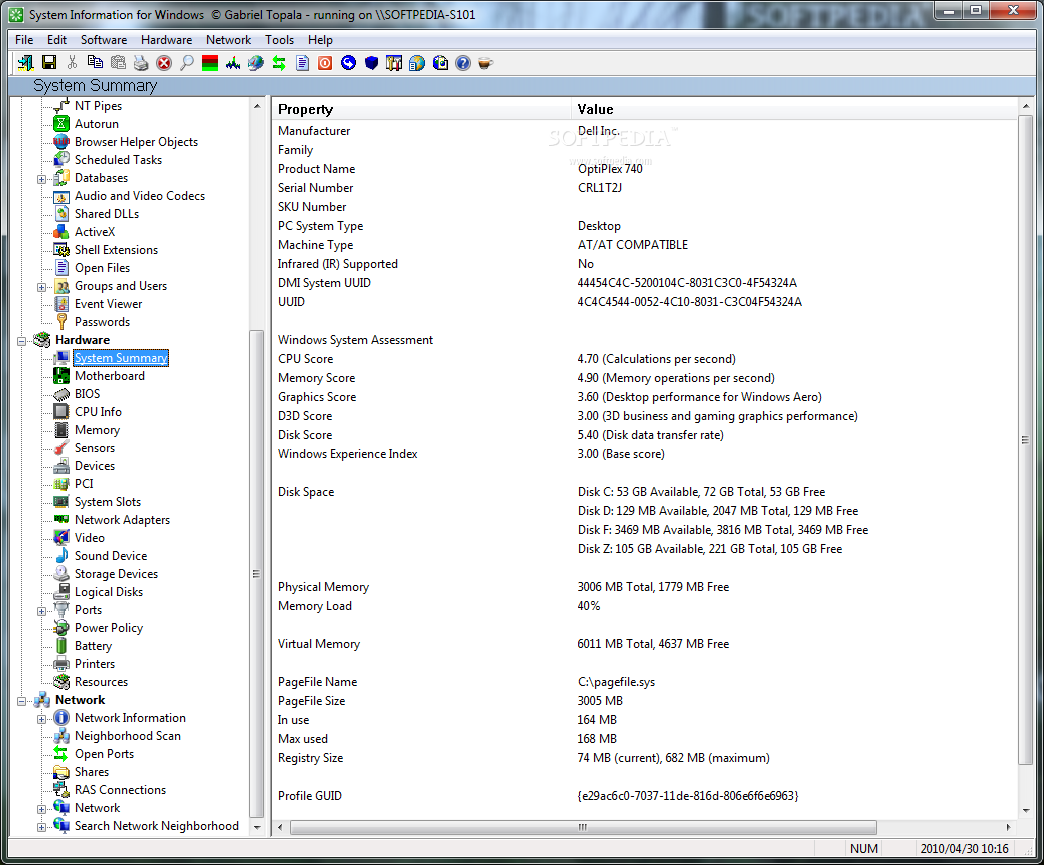Open the Hardware menu
This screenshot has height=865, width=1044.
pyautogui.click(x=166, y=40)
